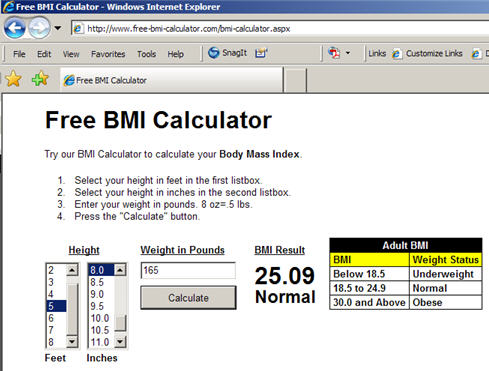Viewport: 489px width, 371px height.
Task: Open the Favorites menu
Action: pos(108,54)
